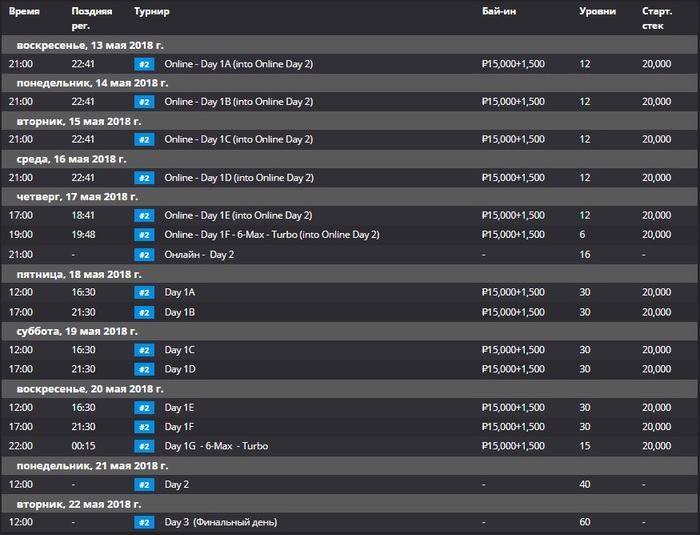Screen dimensions: 700x535
Task: Click the #2 badge beside Online - Day 1A
Action: pyautogui.click(x=144, y=63)
